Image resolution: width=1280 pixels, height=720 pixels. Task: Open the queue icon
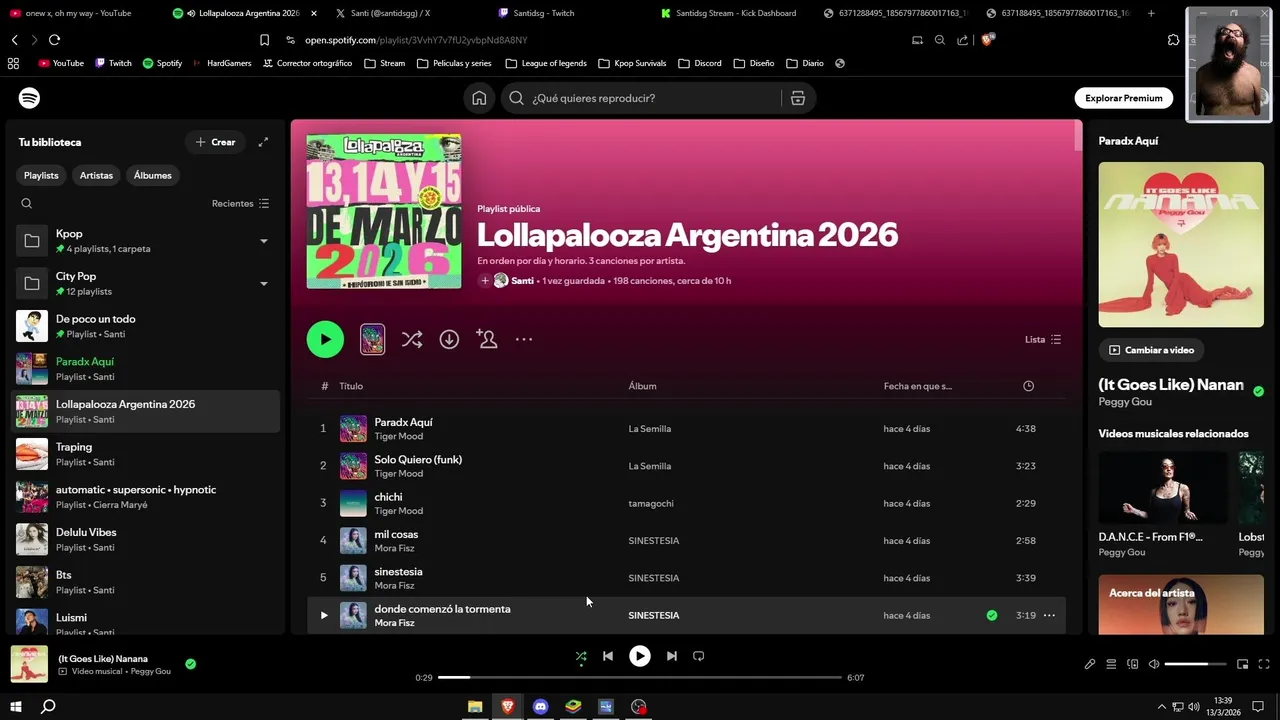[x=1111, y=664]
